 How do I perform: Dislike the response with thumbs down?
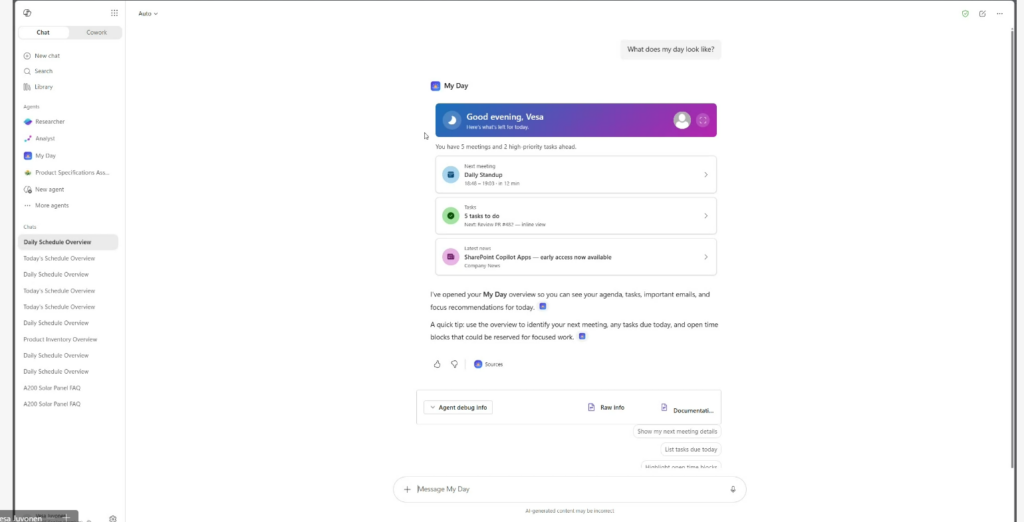tap(455, 364)
